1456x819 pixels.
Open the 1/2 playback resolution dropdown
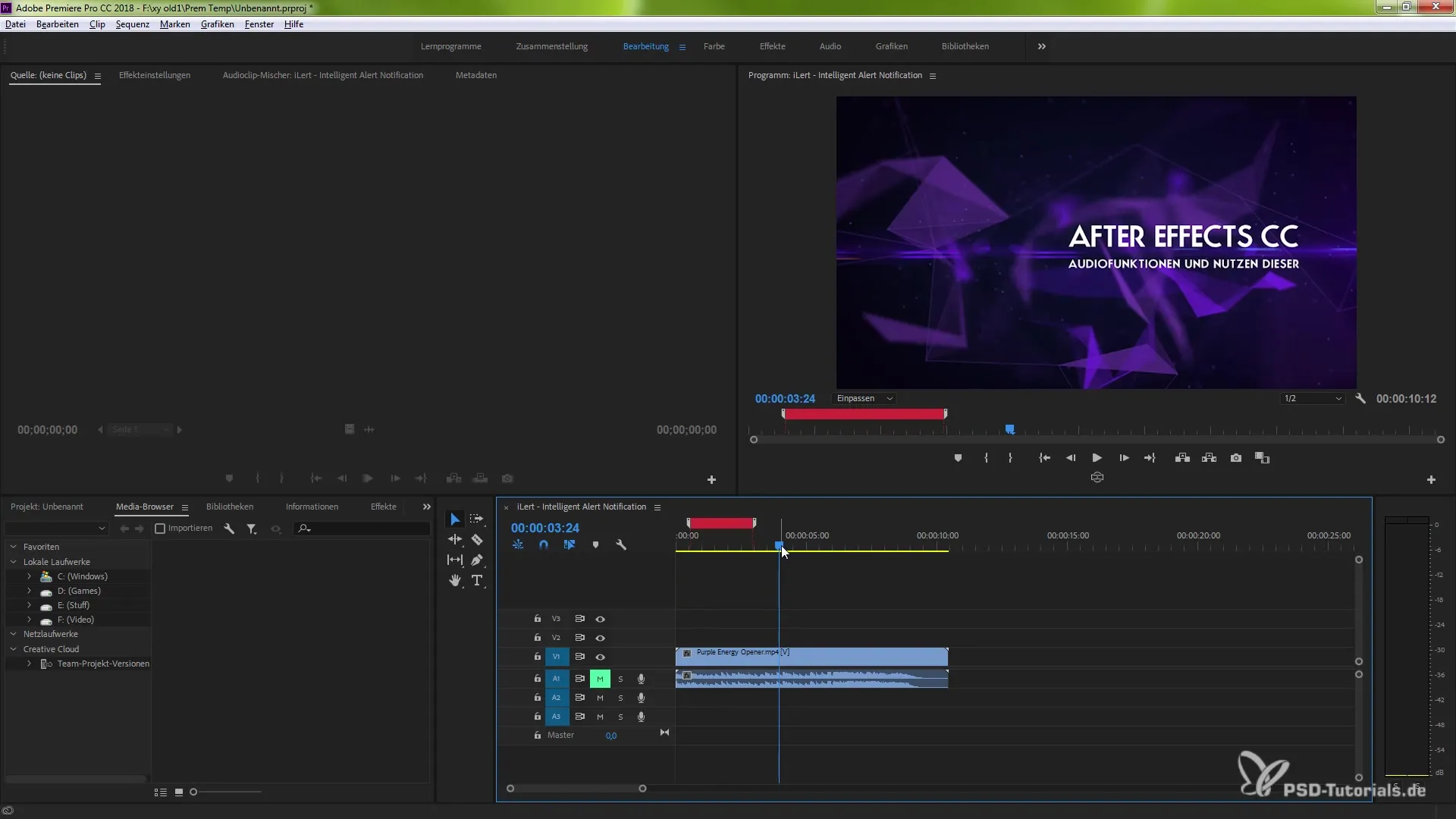click(x=1313, y=398)
